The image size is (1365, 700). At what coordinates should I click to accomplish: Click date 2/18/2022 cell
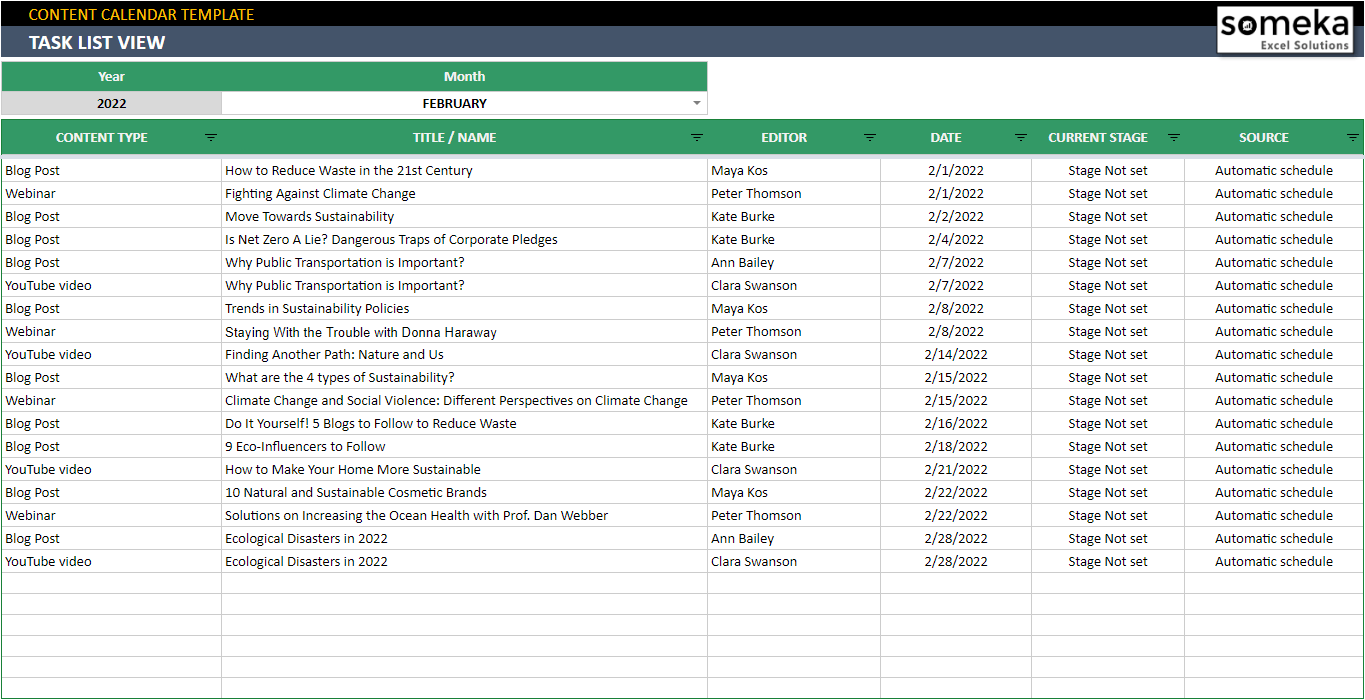coord(955,446)
